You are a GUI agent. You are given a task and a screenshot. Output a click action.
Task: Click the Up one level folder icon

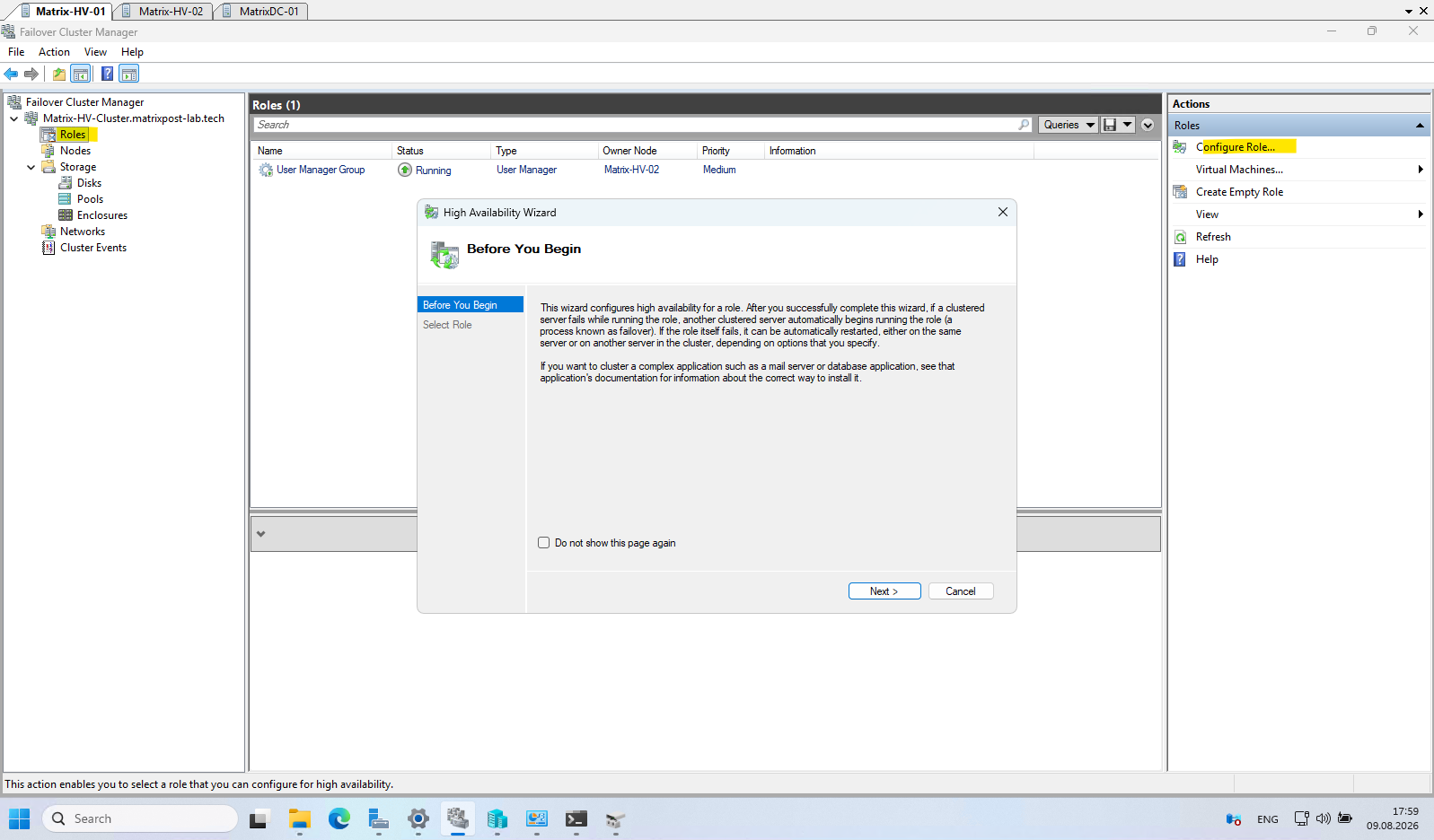click(59, 74)
